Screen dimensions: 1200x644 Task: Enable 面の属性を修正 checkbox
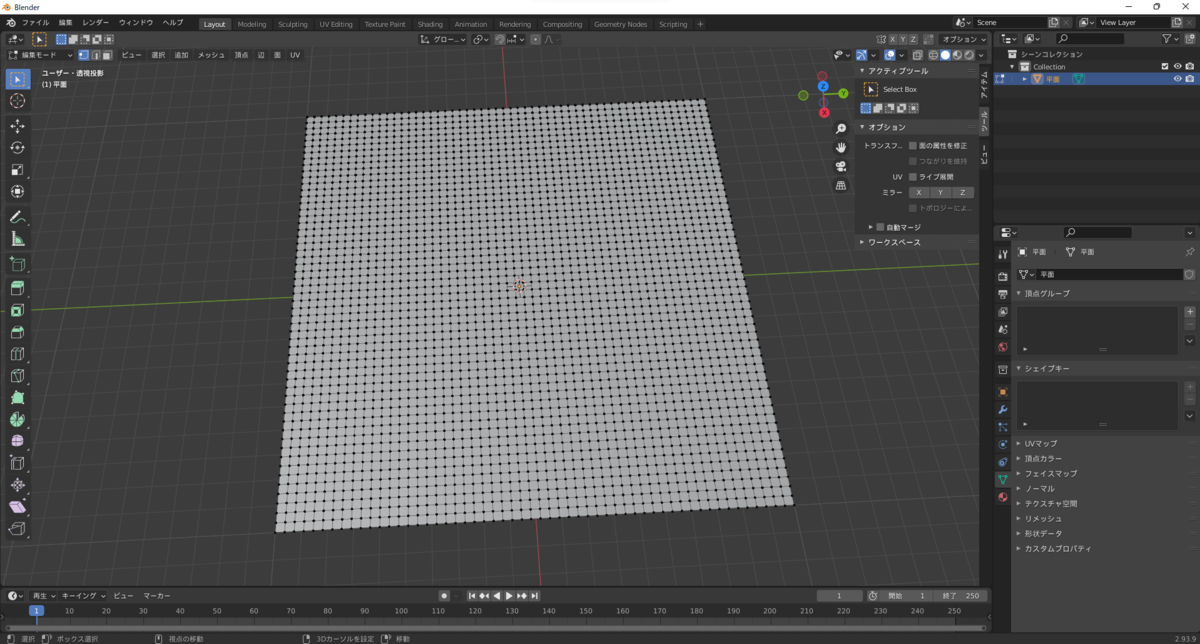[x=913, y=145]
